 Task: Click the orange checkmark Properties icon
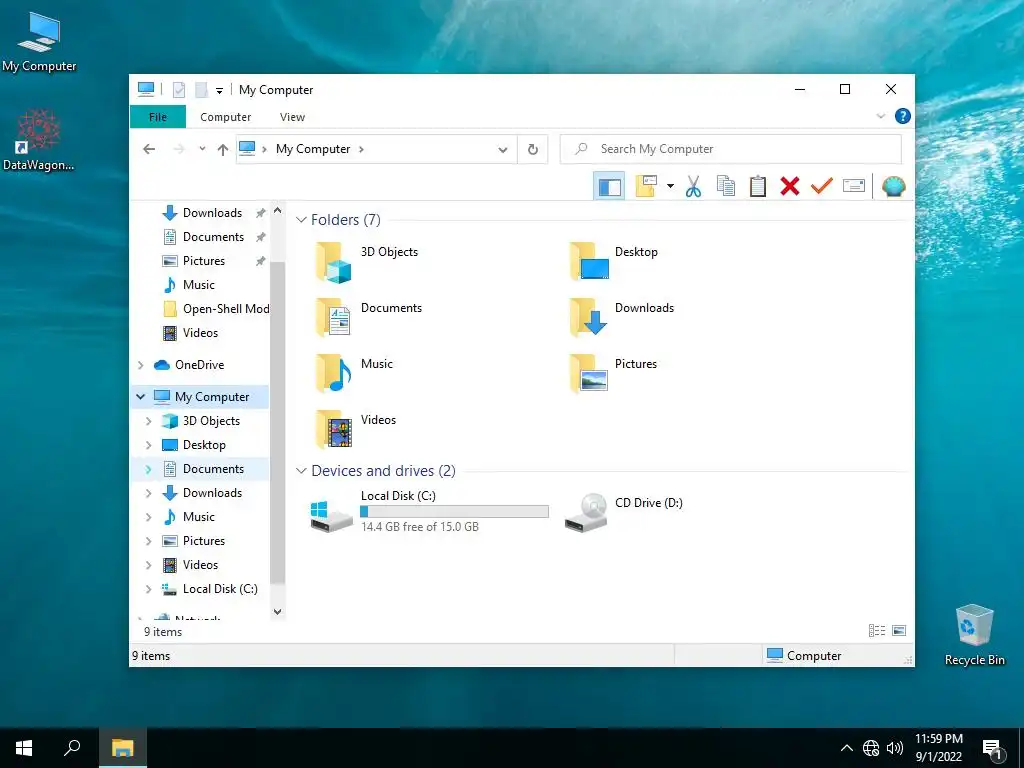click(x=822, y=186)
